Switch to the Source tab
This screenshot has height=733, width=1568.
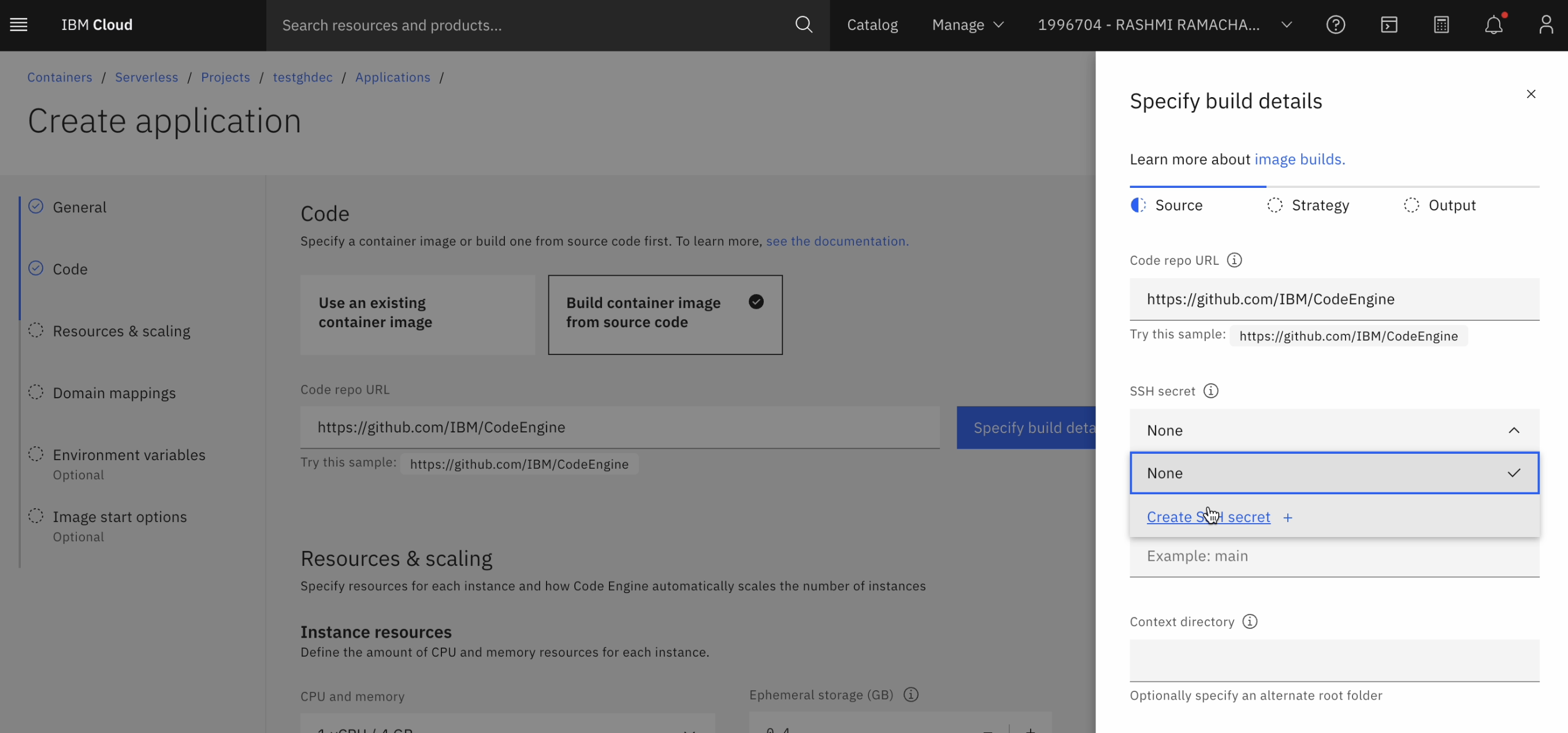click(1178, 205)
